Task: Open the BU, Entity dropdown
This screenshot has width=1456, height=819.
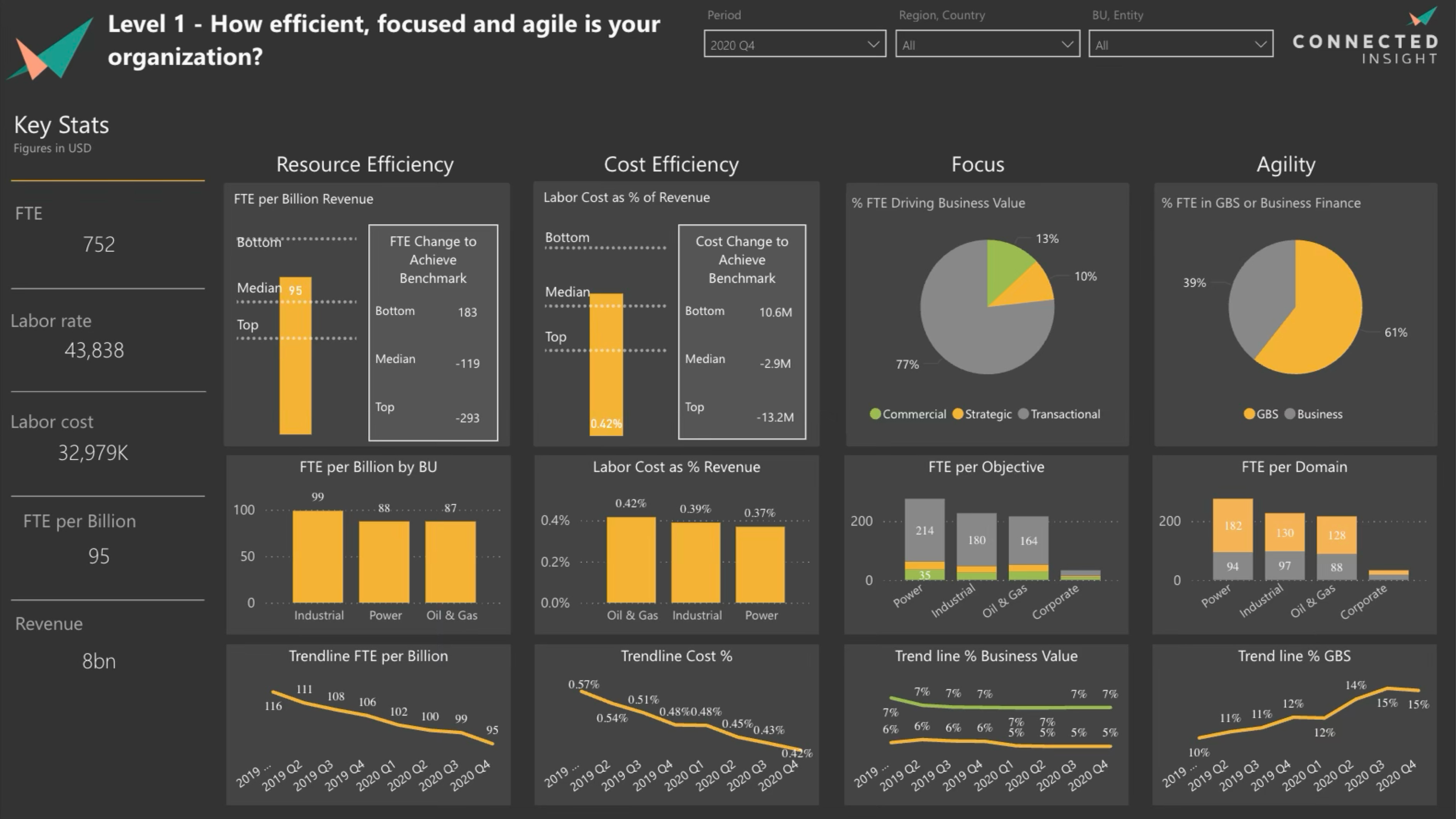Action: 1180,44
